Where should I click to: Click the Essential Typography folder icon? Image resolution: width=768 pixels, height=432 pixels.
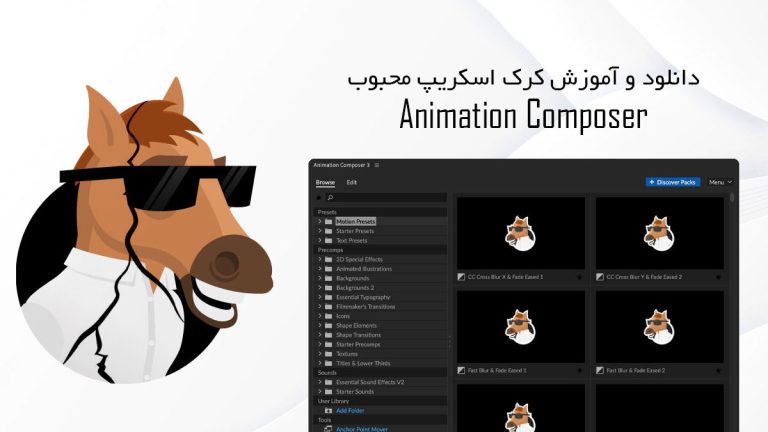coord(329,297)
